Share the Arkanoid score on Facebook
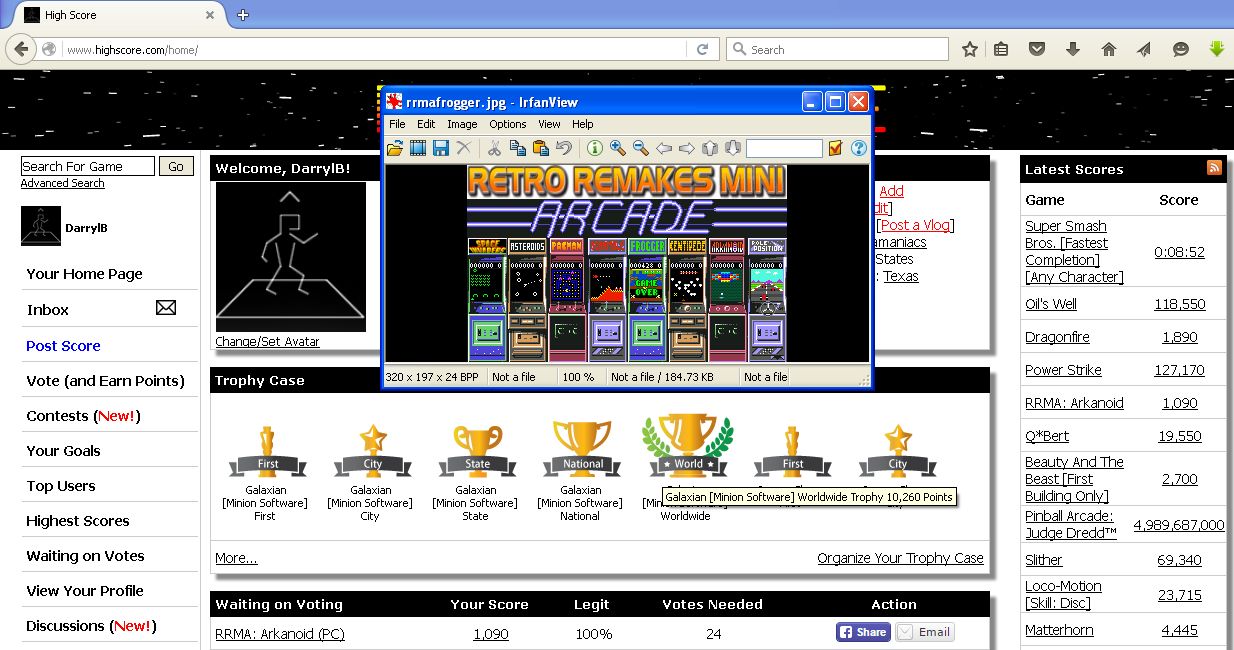Image resolution: width=1234 pixels, height=650 pixels. pyautogui.click(x=862, y=632)
